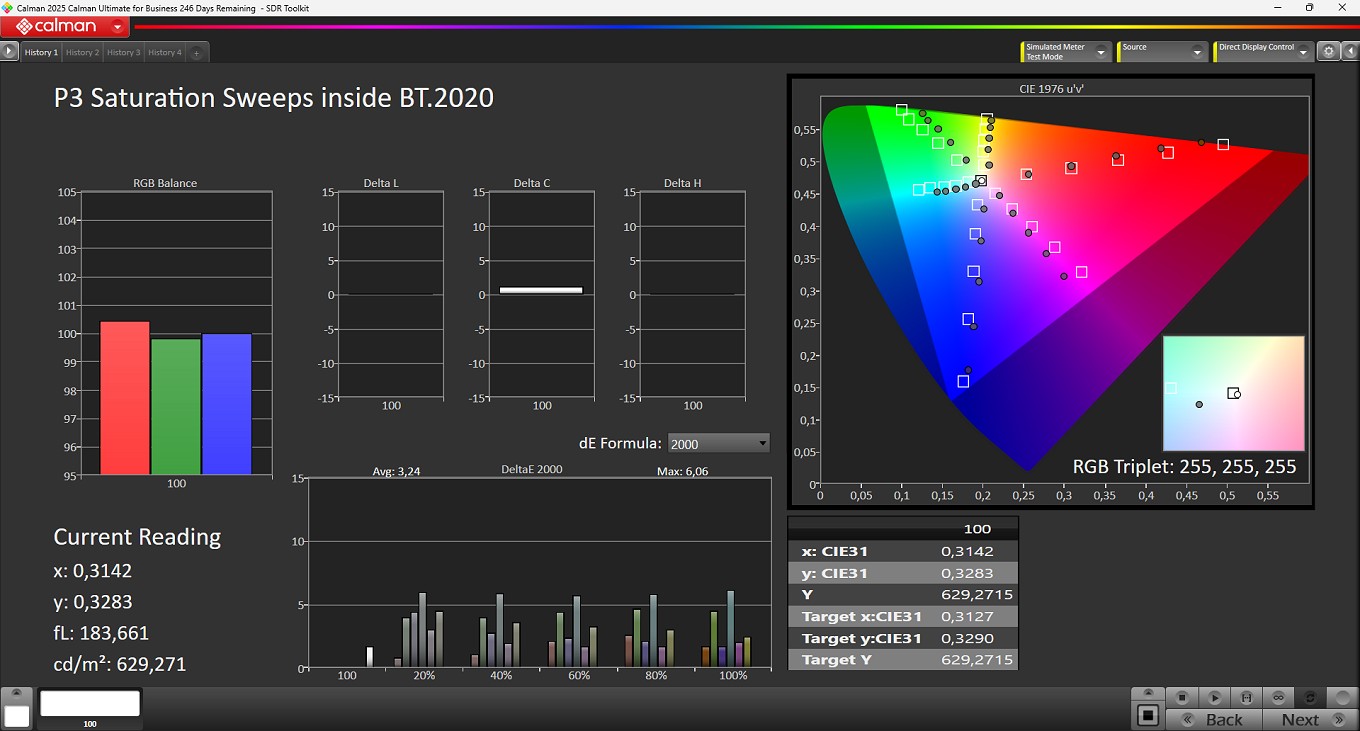Screen dimensions: 1360x731
Task: Select the Target x:CIE31 table row
Action: click(903, 616)
